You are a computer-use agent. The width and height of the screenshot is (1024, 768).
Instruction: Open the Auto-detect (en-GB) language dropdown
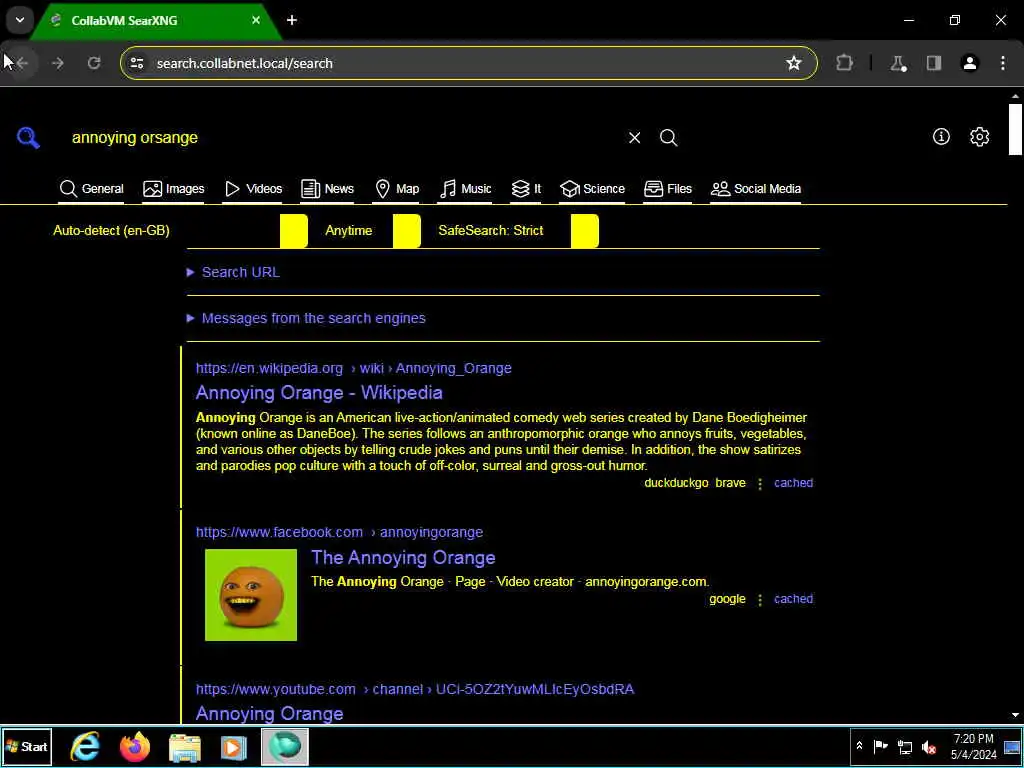tap(180, 231)
